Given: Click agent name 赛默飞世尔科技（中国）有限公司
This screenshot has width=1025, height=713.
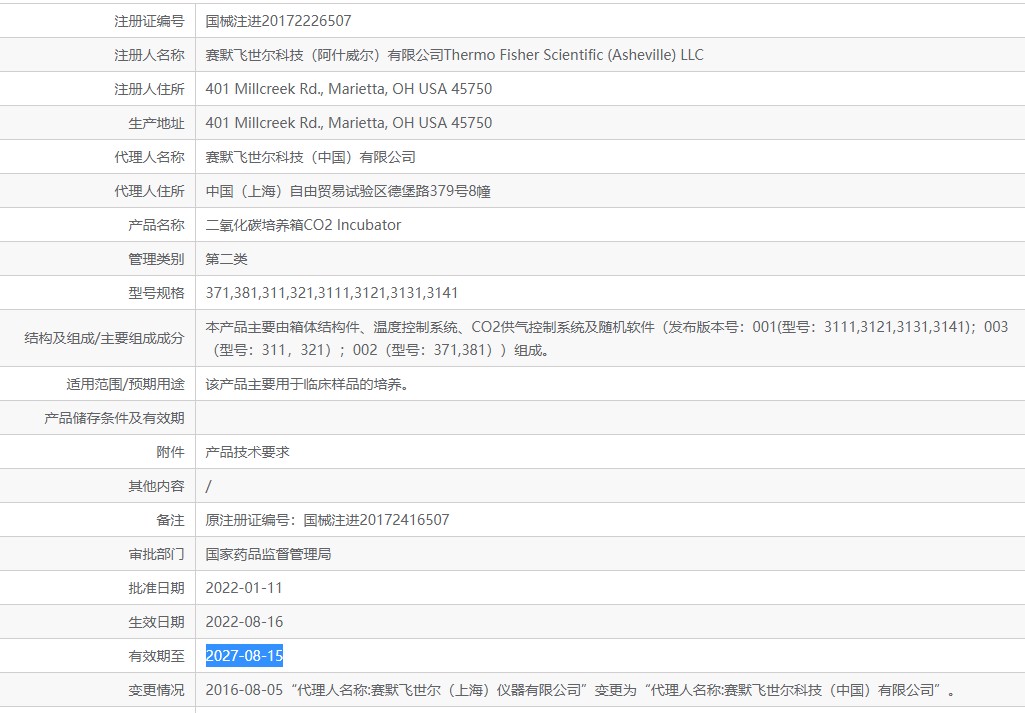Looking at the screenshot, I should 311,157.
